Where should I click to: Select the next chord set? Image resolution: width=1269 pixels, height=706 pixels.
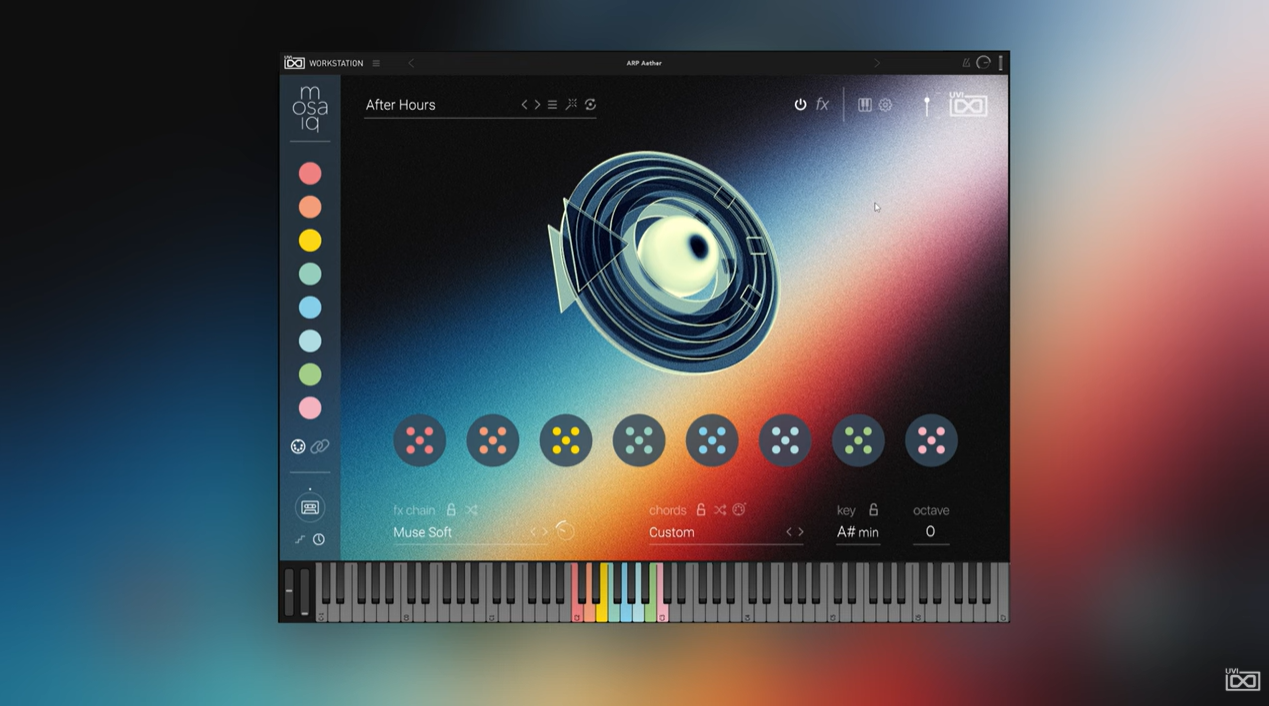(801, 532)
